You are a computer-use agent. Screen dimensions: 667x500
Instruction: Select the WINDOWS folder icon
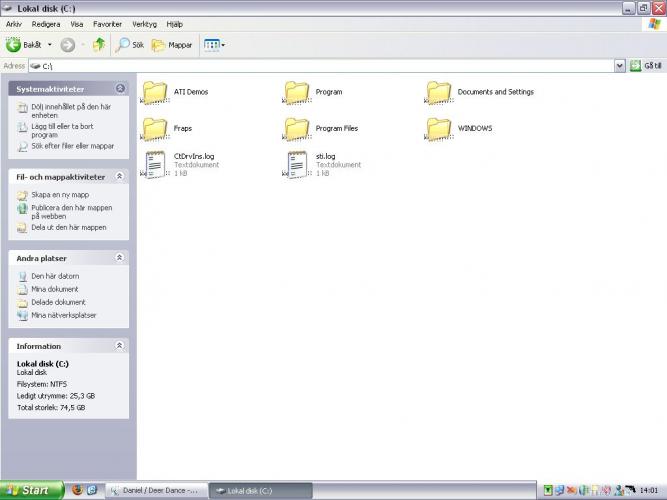[439, 128]
